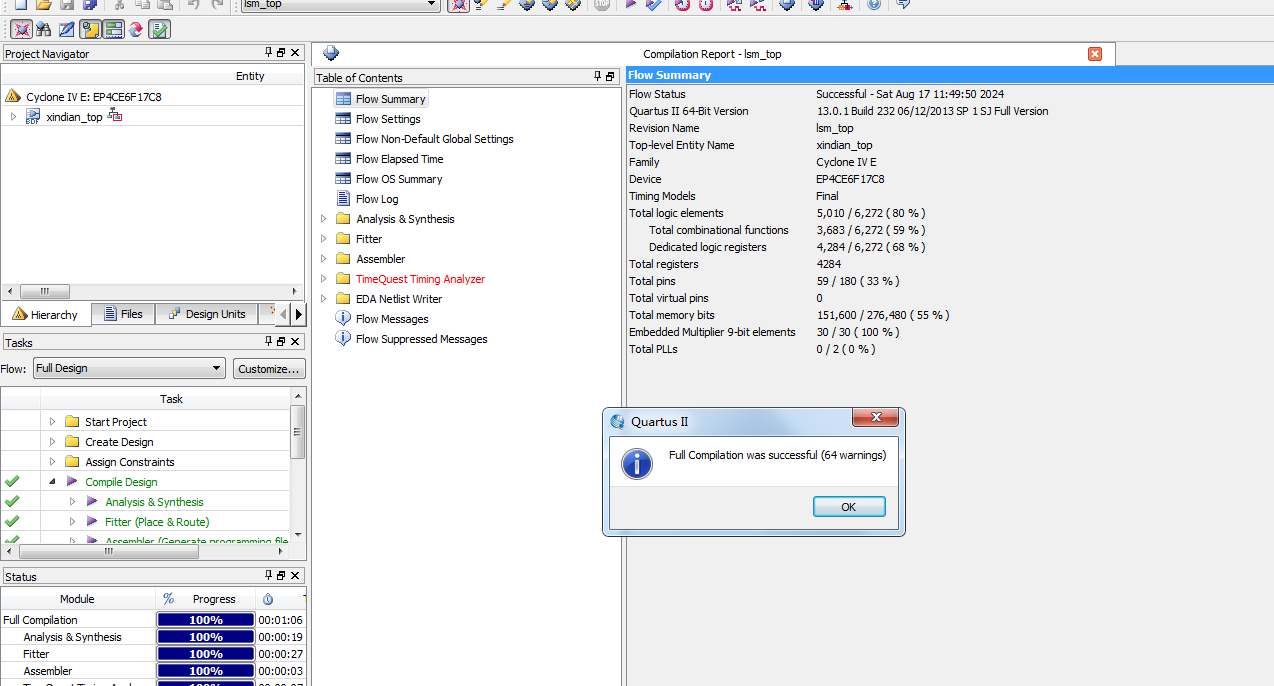Select the Assign Constraints task
This screenshot has height=686, width=1274.
[130, 462]
